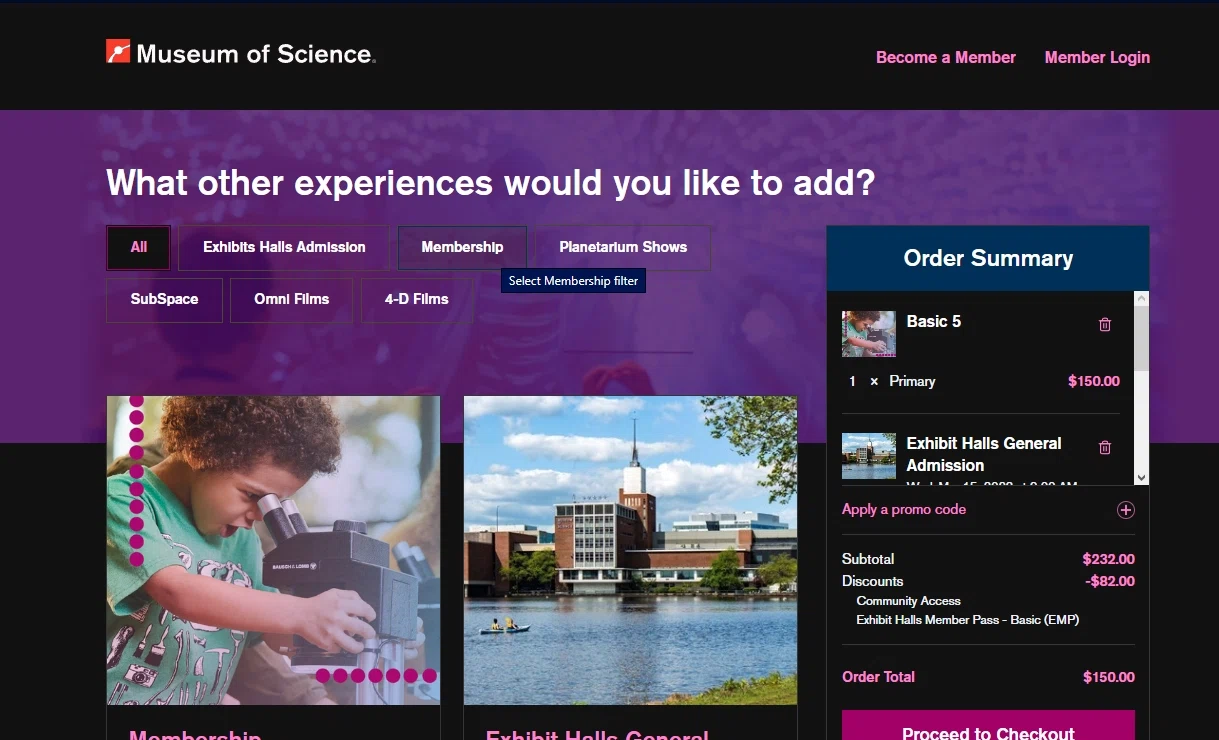Select the All filter
The width and height of the screenshot is (1219, 740).
(139, 247)
